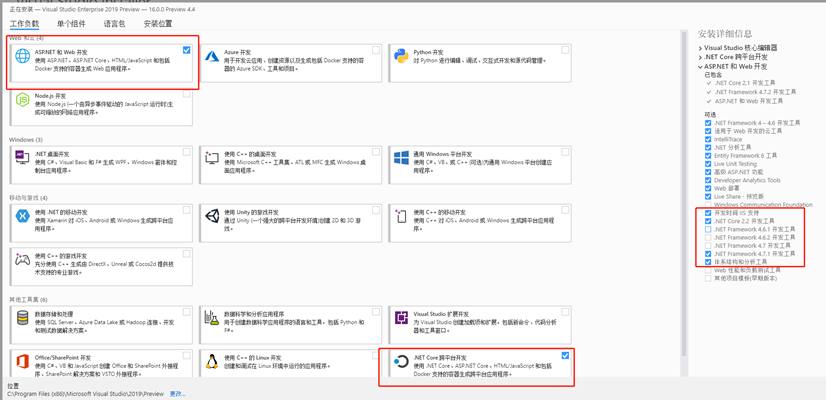
Task: Click the Python 开发 workload icon
Action: [x=401, y=56]
